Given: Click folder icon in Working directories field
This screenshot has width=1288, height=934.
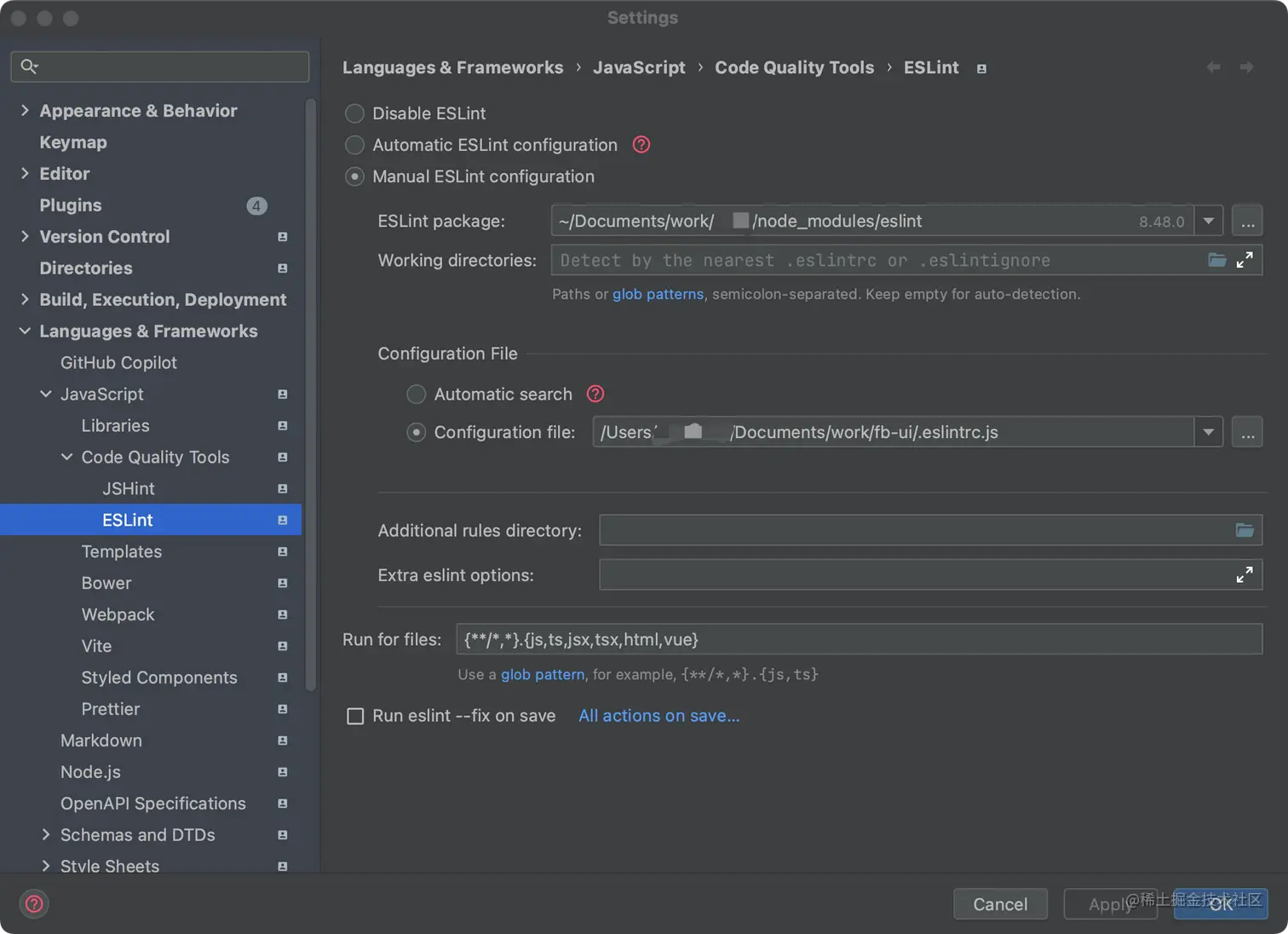Looking at the screenshot, I should point(1217,260).
